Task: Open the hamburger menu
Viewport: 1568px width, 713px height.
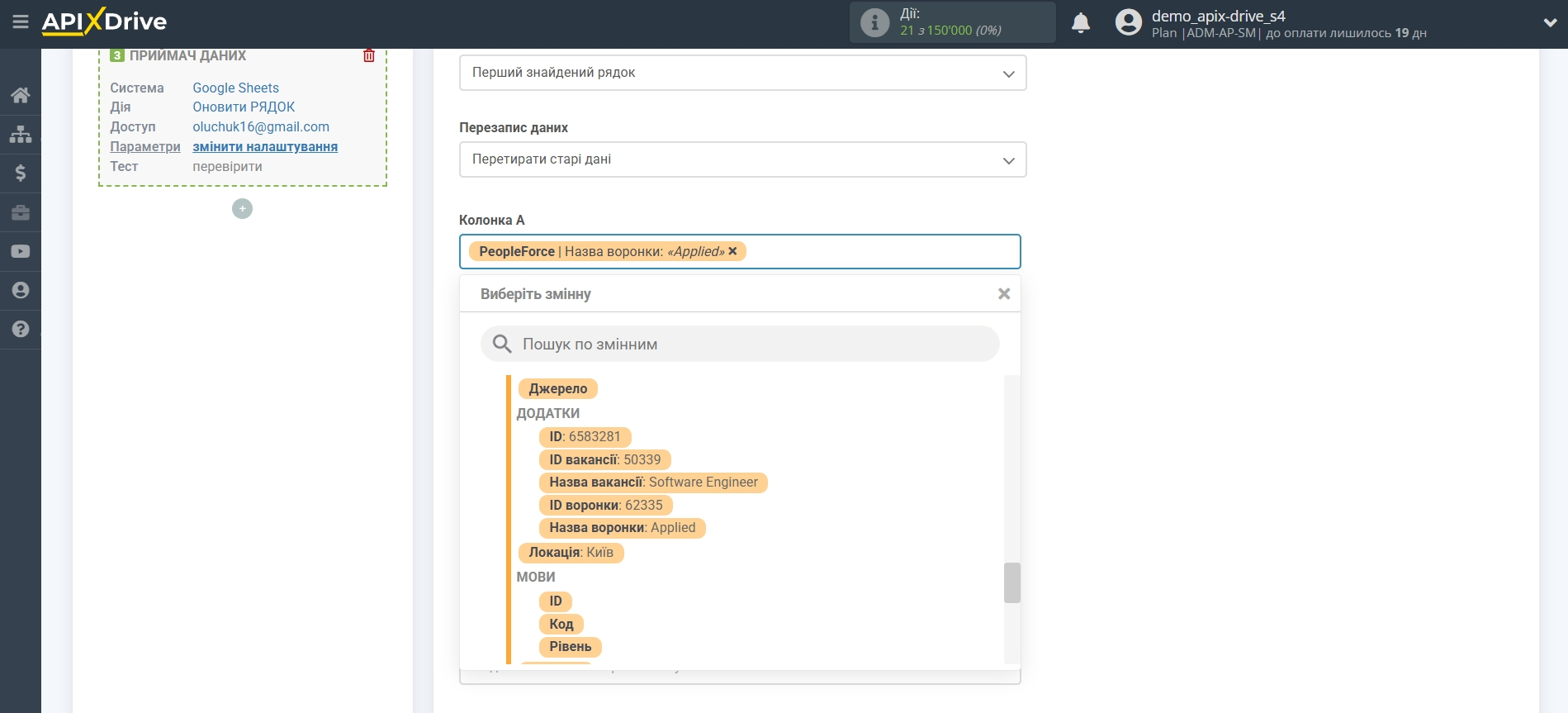Action: point(21,22)
